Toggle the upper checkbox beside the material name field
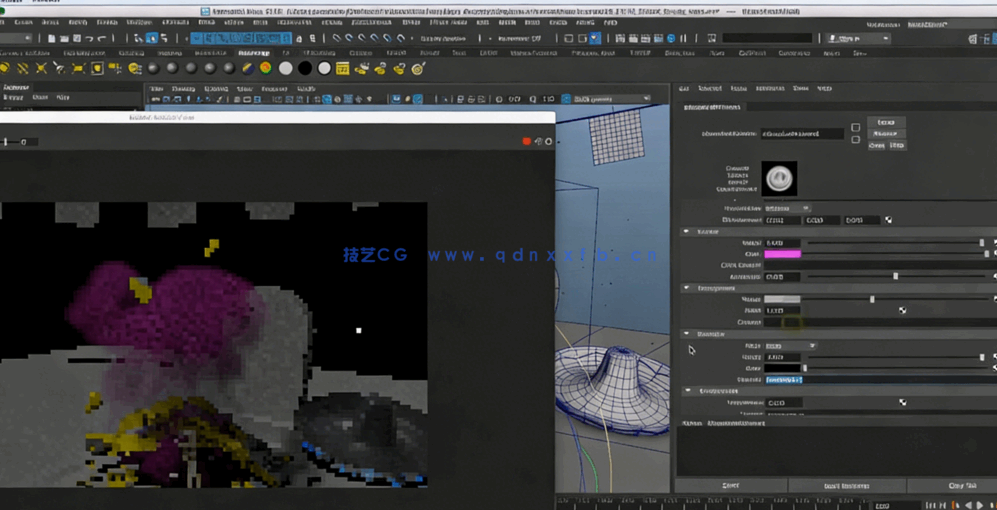 [855, 128]
